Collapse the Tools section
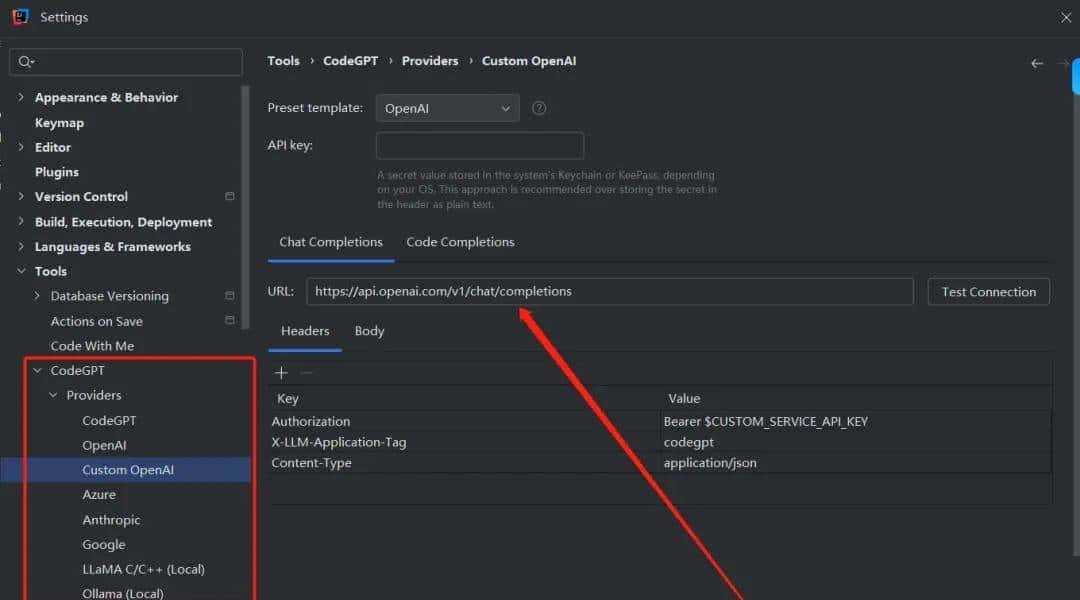 point(21,271)
